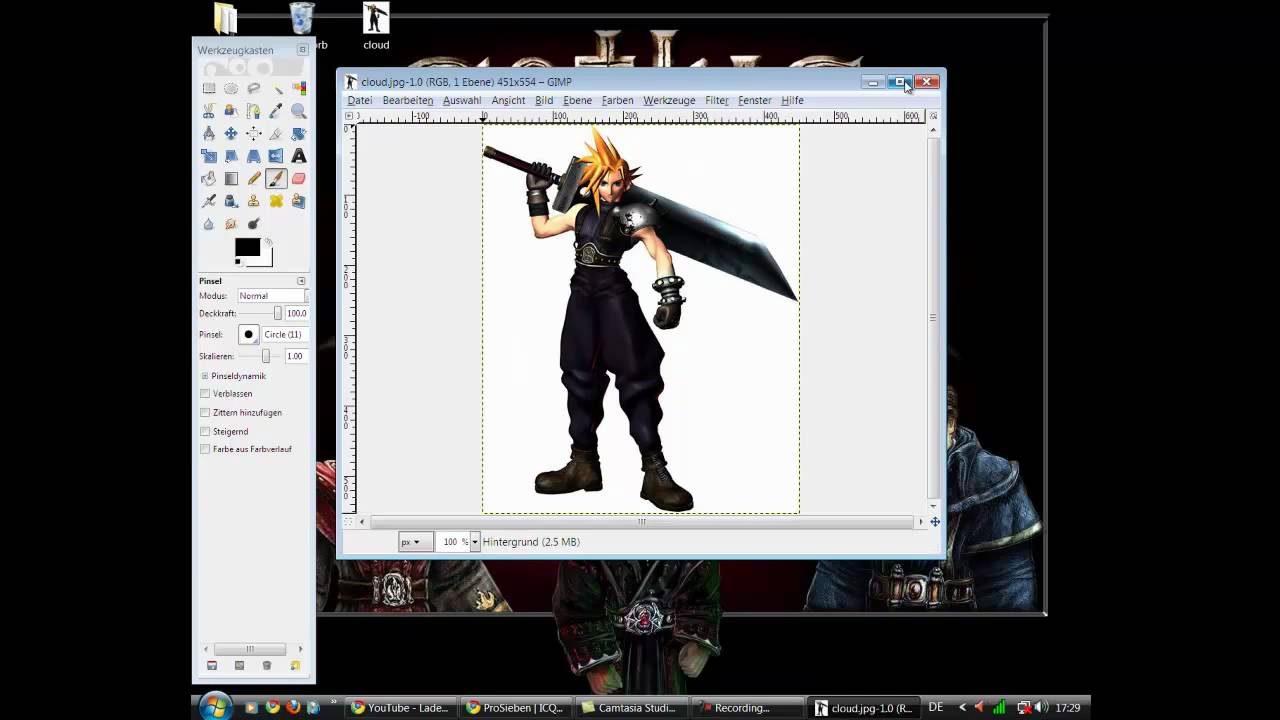Select the Blur/Sharpen drop tool

coord(209,224)
